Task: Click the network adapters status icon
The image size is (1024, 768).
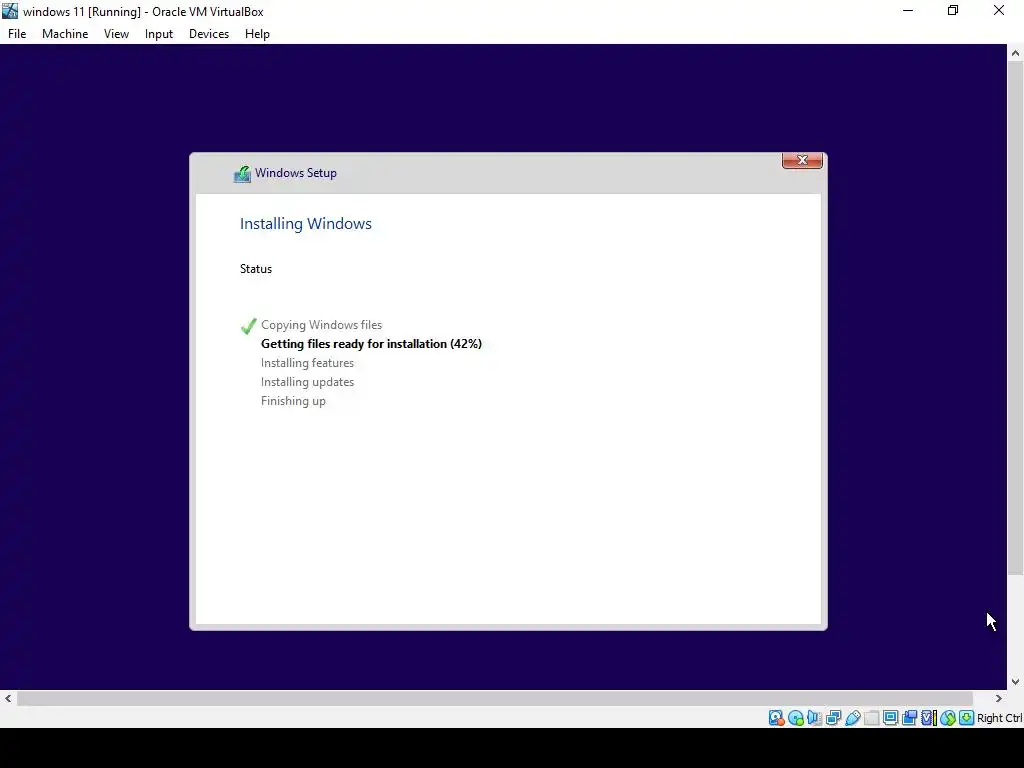Action: point(833,718)
